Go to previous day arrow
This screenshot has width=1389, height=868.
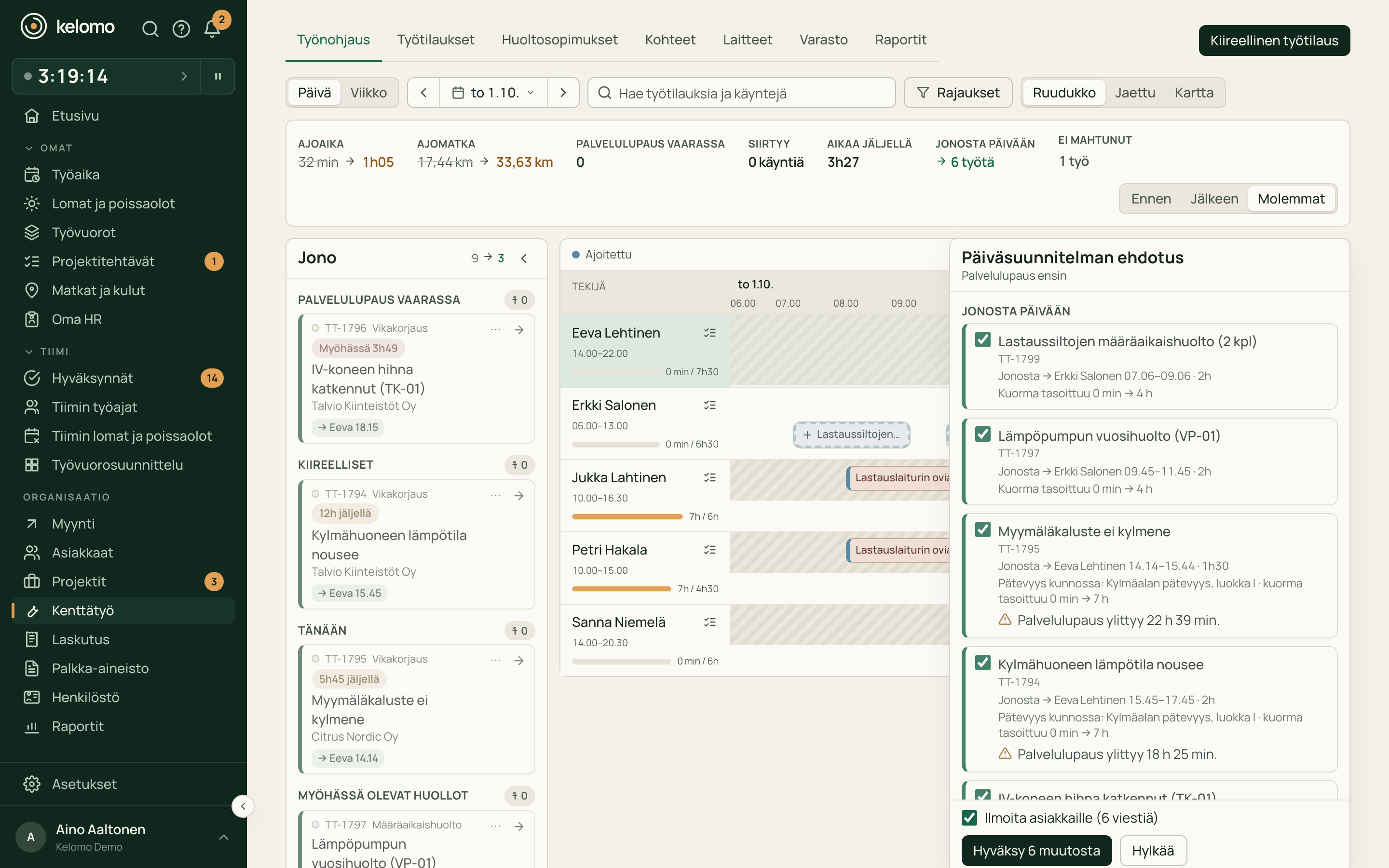(423, 93)
